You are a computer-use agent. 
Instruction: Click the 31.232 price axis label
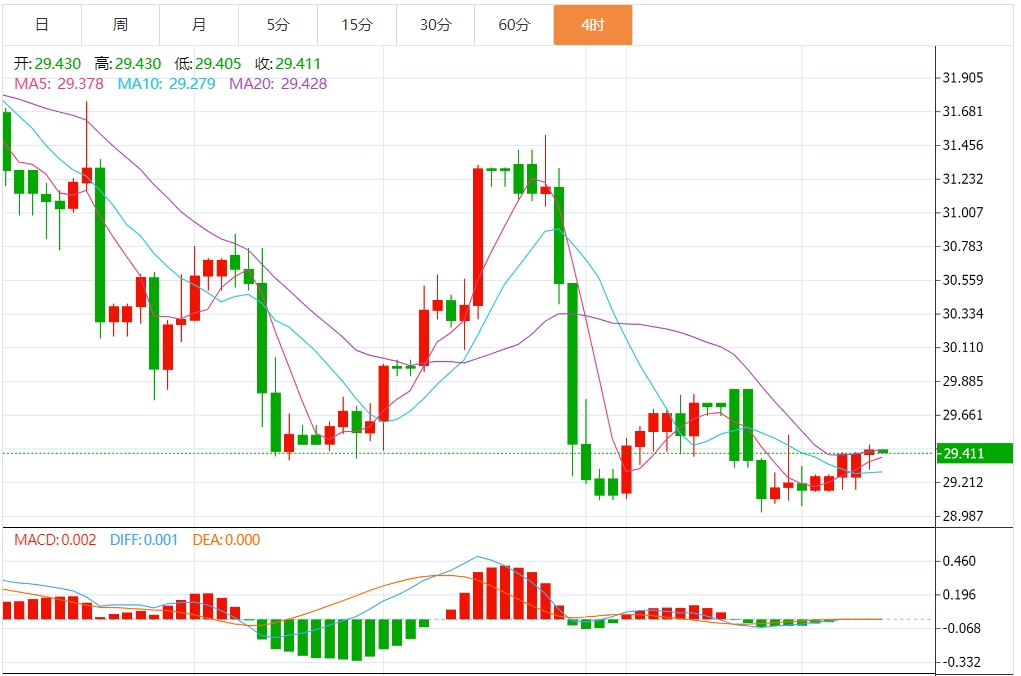pos(963,179)
